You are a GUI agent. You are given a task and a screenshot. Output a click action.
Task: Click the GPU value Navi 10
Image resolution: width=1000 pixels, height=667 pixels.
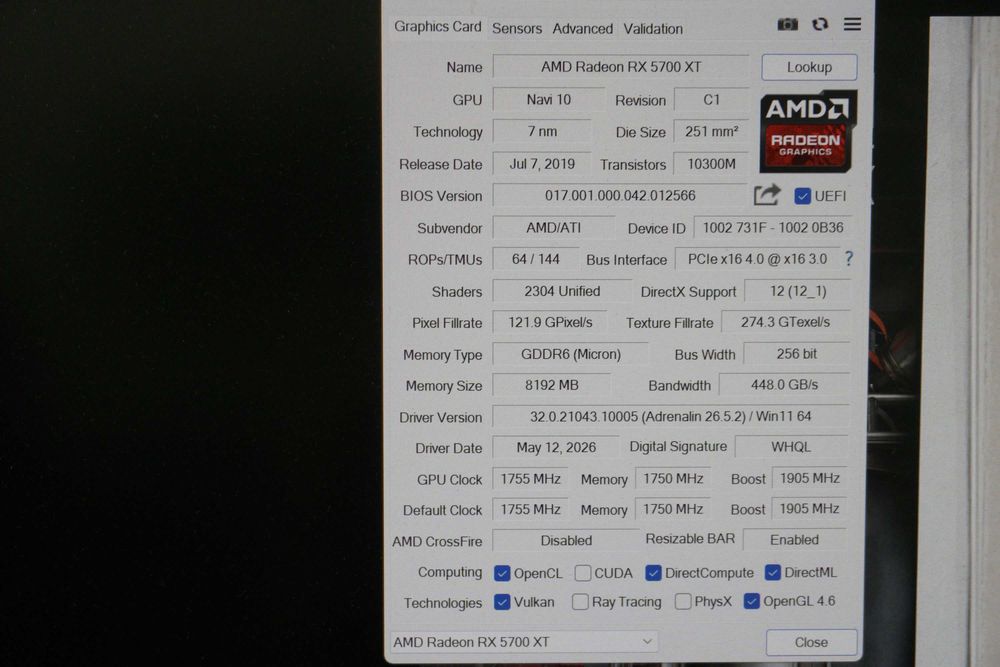point(548,99)
